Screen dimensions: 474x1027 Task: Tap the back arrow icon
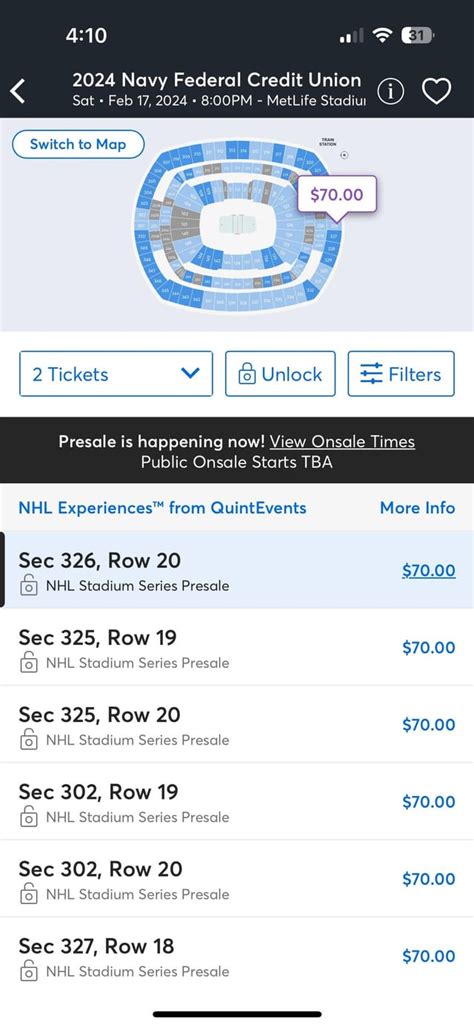(x=18, y=91)
